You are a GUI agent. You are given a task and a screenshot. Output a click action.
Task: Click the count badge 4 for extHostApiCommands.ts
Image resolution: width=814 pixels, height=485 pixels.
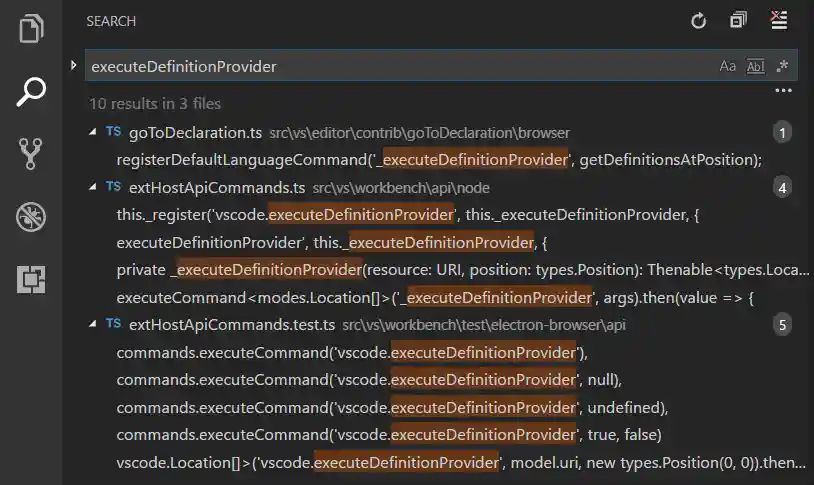coord(782,187)
